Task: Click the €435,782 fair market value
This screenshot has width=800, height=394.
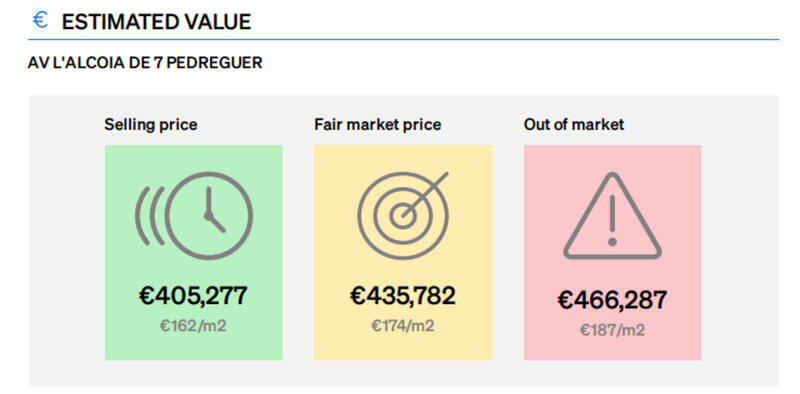Action: click(x=403, y=296)
